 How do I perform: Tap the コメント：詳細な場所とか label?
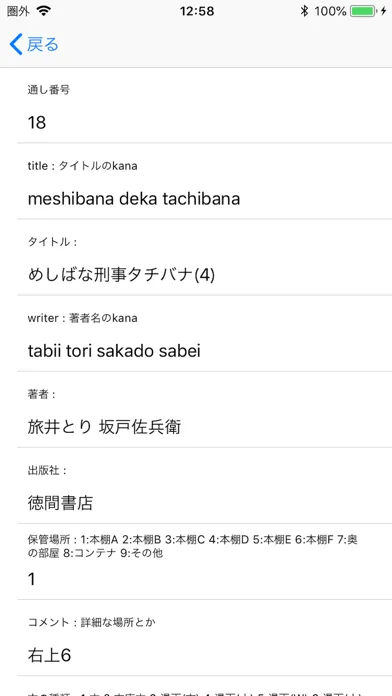tap(92, 622)
